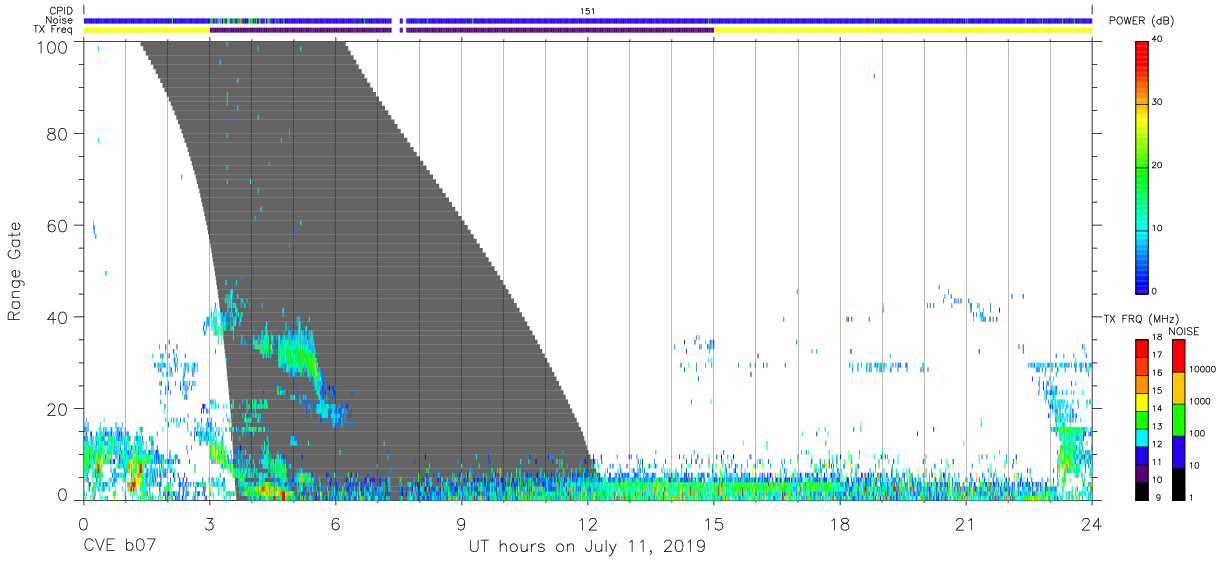Click the POWER (dB) colorbar title
The width and height of the screenshot is (1228, 567).
(x=1143, y=21)
